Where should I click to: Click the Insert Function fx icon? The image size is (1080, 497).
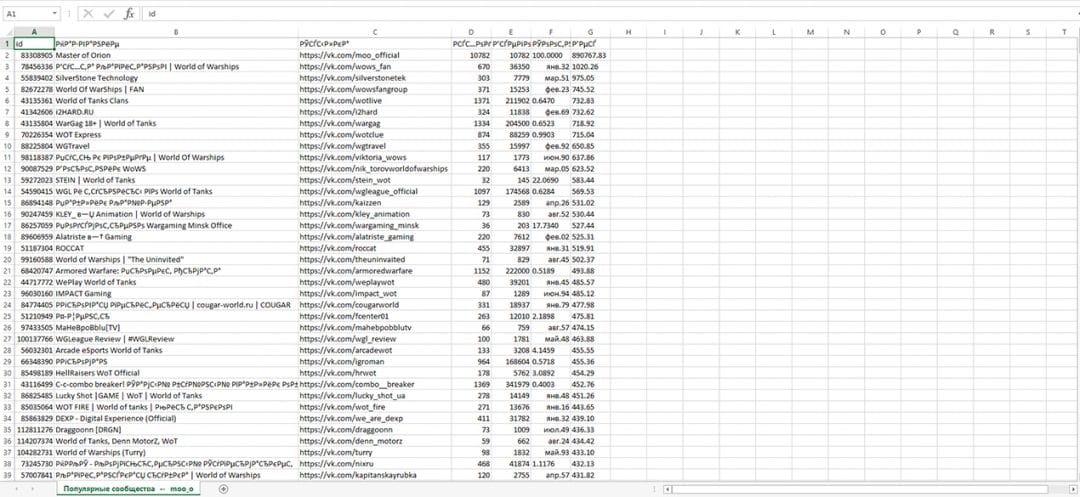129,14
